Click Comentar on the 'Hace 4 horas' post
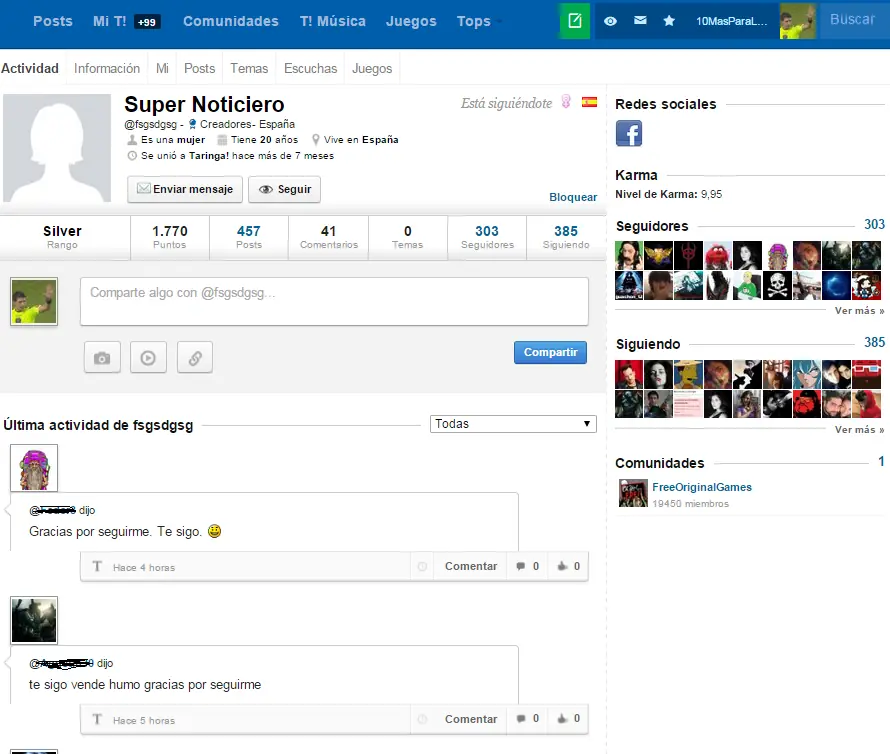 (471, 566)
